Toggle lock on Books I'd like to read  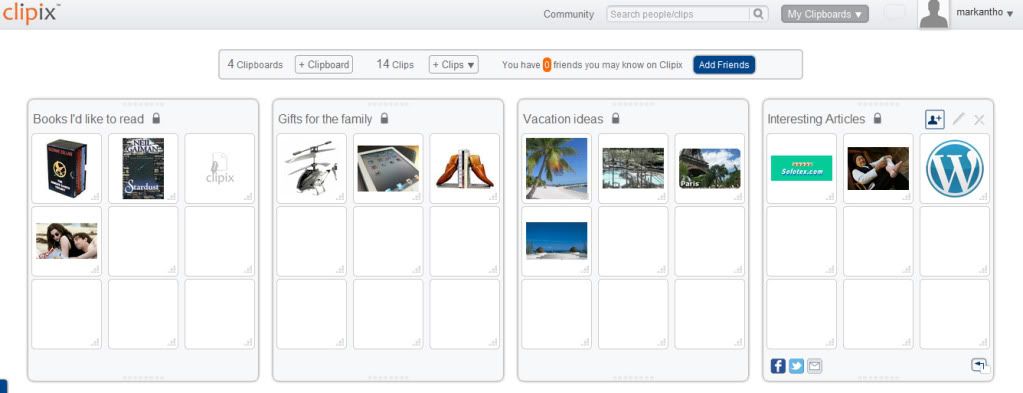156,118
